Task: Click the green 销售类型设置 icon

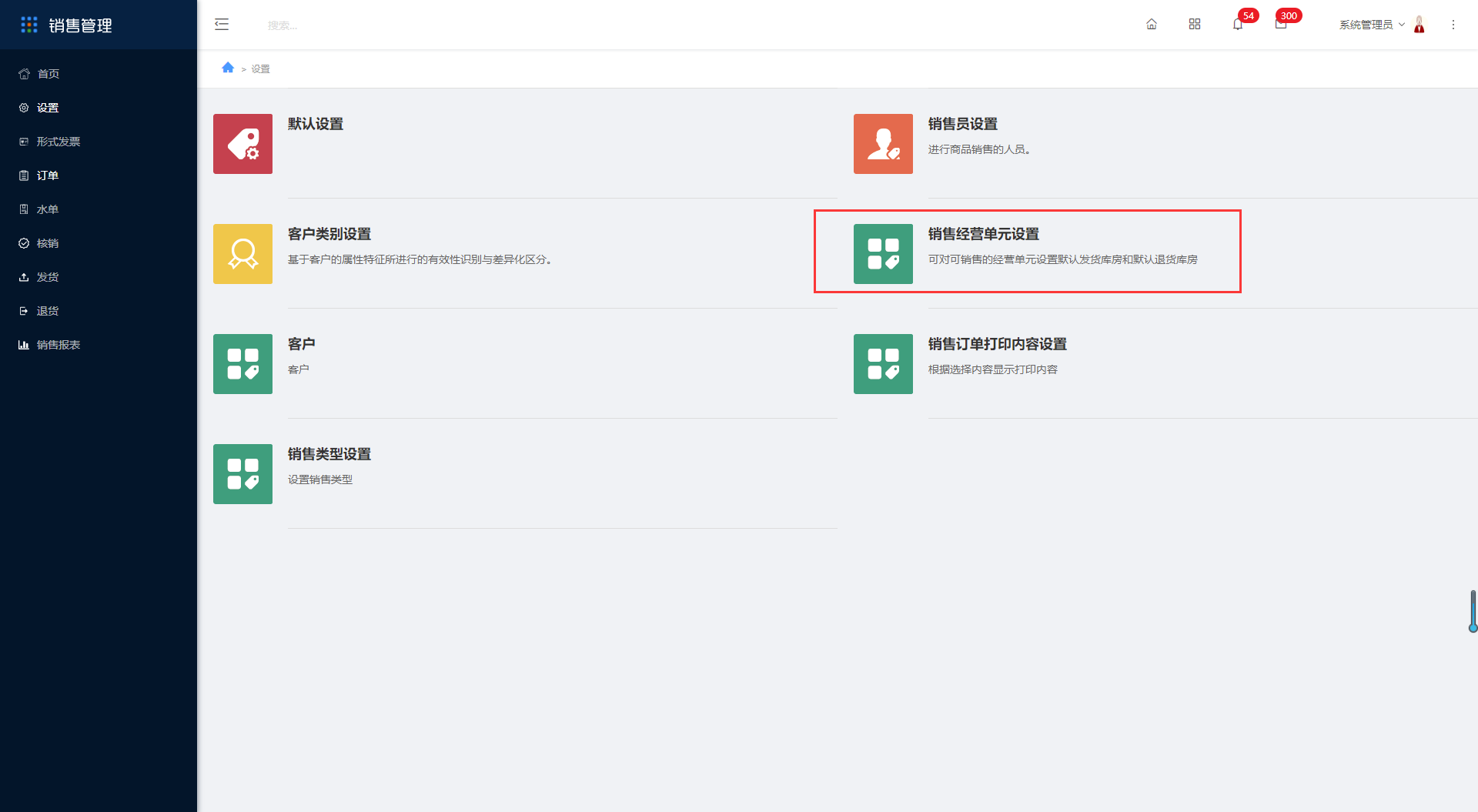Action: 242,474
